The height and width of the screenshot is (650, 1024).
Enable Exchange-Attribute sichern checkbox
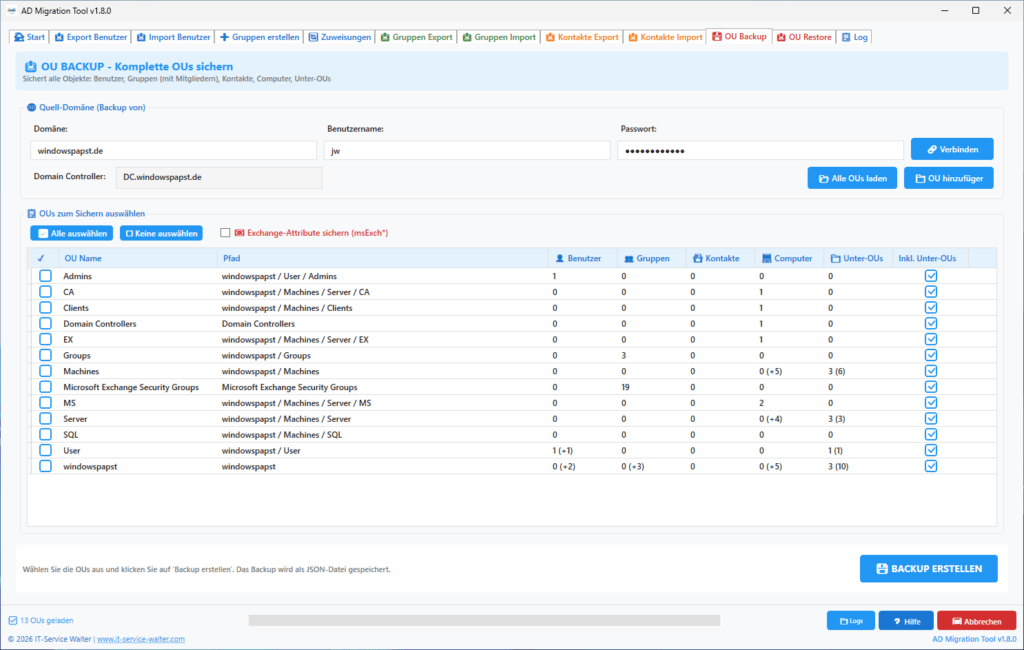[225, 233]
